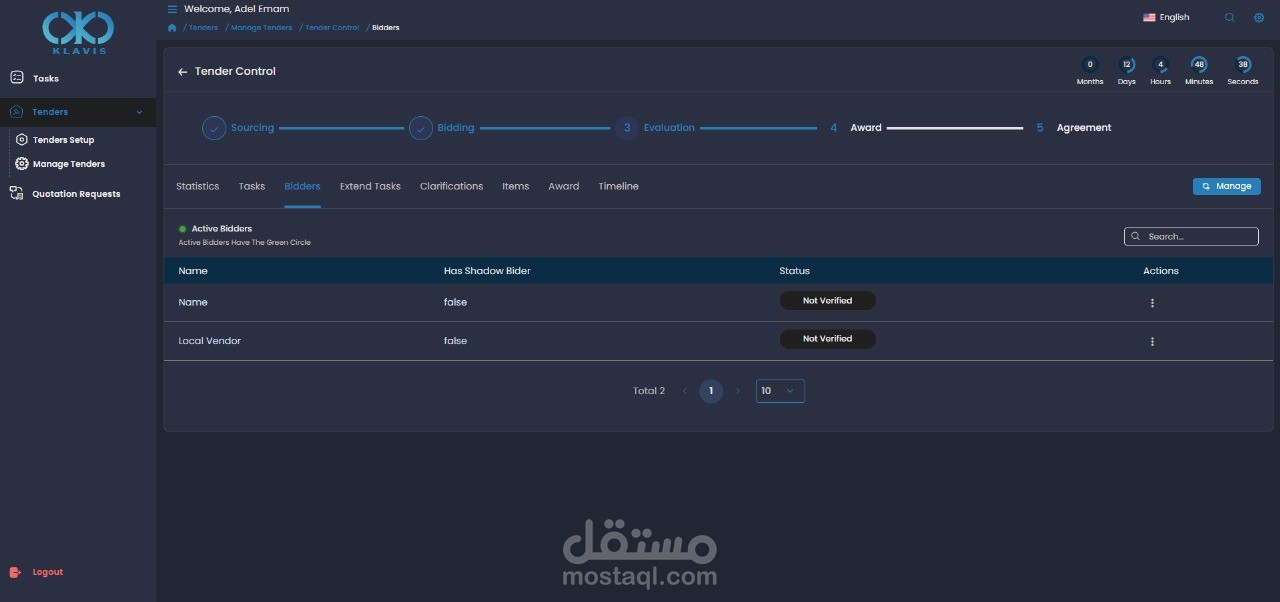Click the magnifier icon in the search box
Screen dimensions: 1280x602
[1136, 237]
